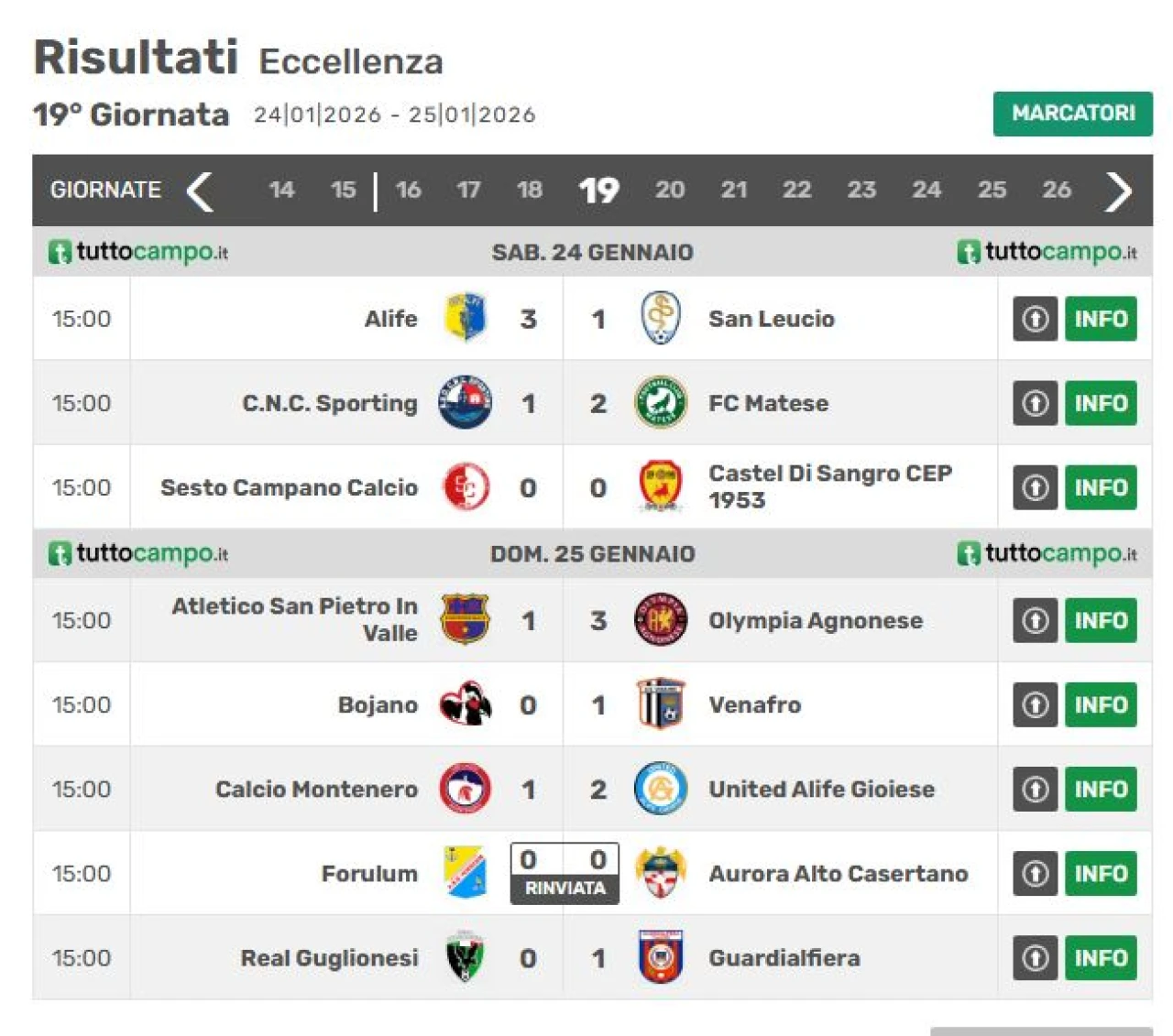This screenshot has height=1036, width=1173.
Task: Select giornata 20 in the matchday bar
Action: pyautogui.click(x=669, y=190)
